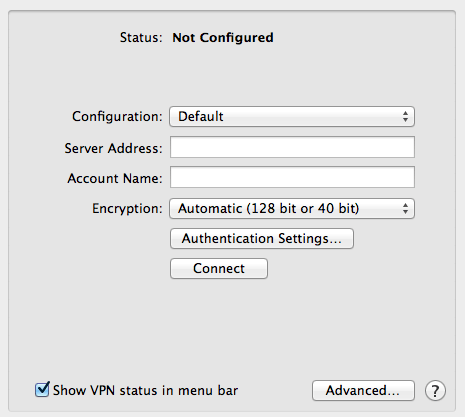
Task: Open help with the question mark button
Action: 435,390
